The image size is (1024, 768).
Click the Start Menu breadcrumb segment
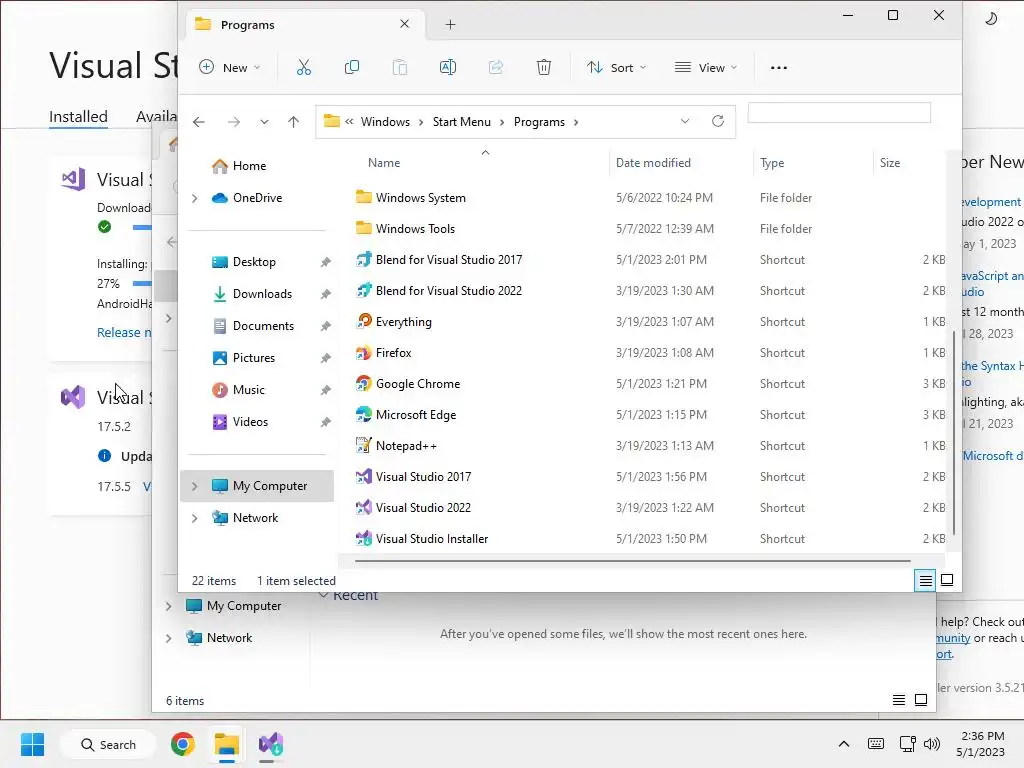pyautogui.click(x=462, y=122)
